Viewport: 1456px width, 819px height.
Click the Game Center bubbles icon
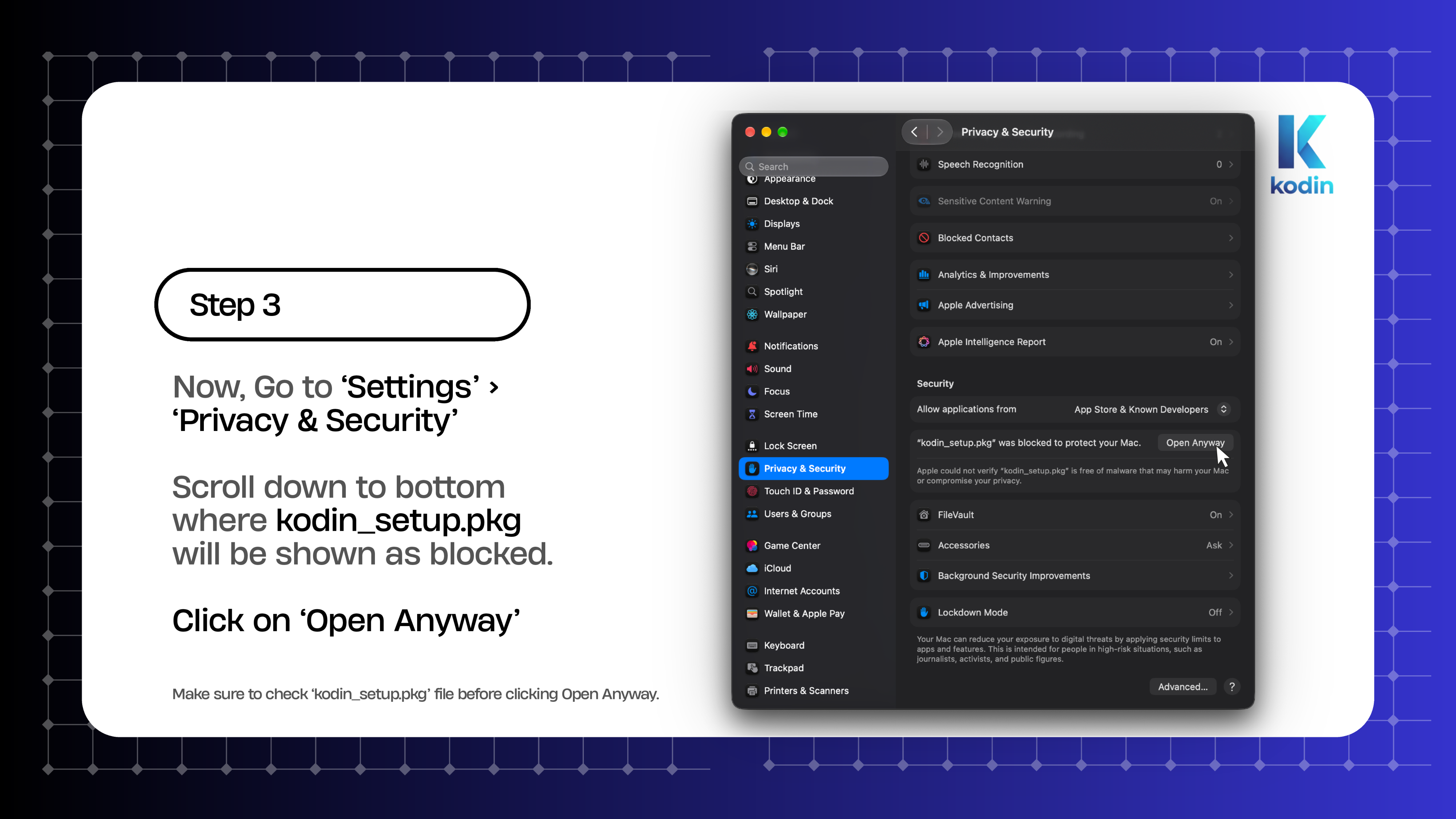(x=752, y=545)
